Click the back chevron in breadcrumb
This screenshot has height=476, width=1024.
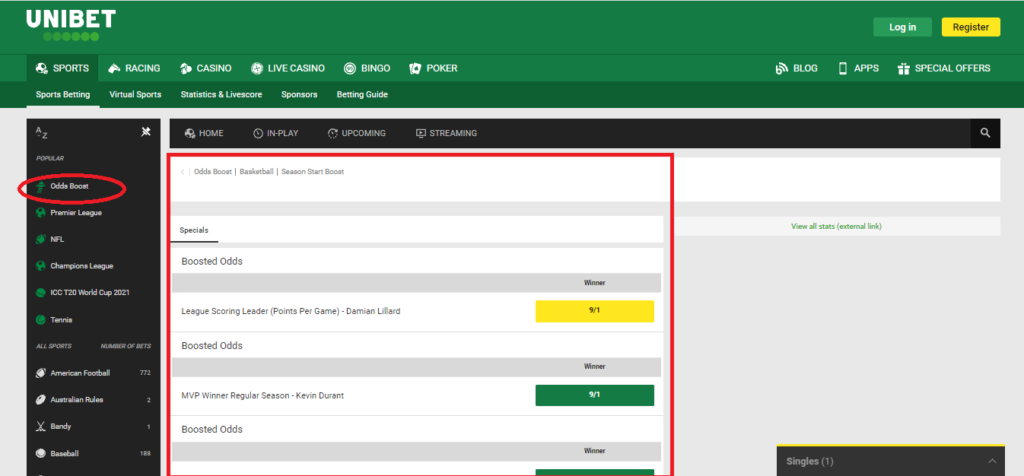(x=183, y=172)
